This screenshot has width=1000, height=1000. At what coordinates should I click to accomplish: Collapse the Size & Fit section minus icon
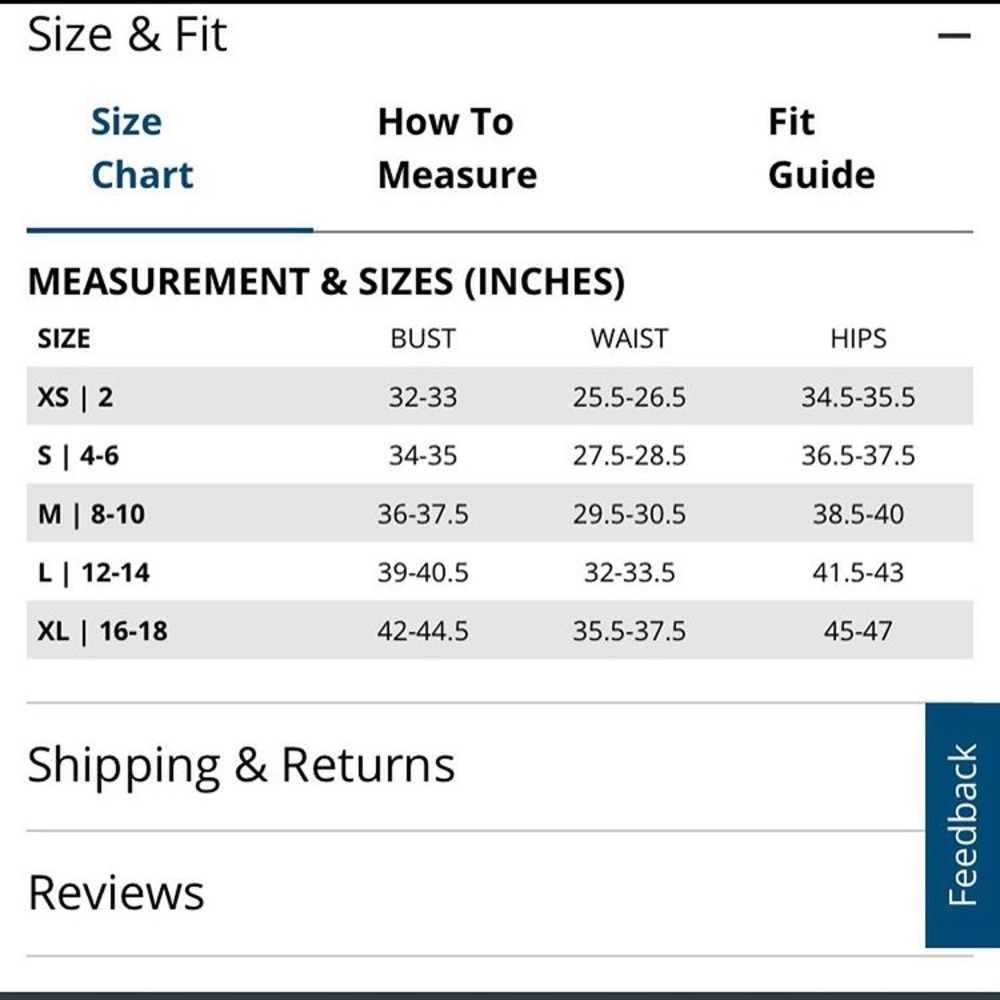click(x=954, y=36)
